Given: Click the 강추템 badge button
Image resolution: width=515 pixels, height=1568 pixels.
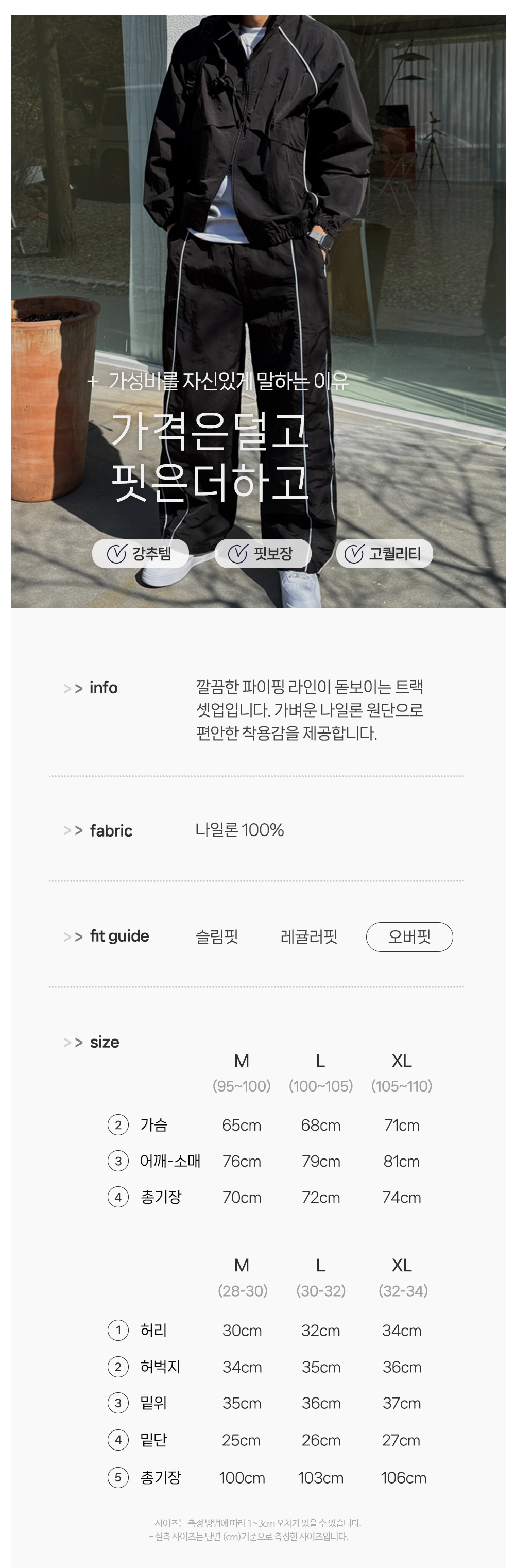Looking at the screenshot, I should pos(141,554).
